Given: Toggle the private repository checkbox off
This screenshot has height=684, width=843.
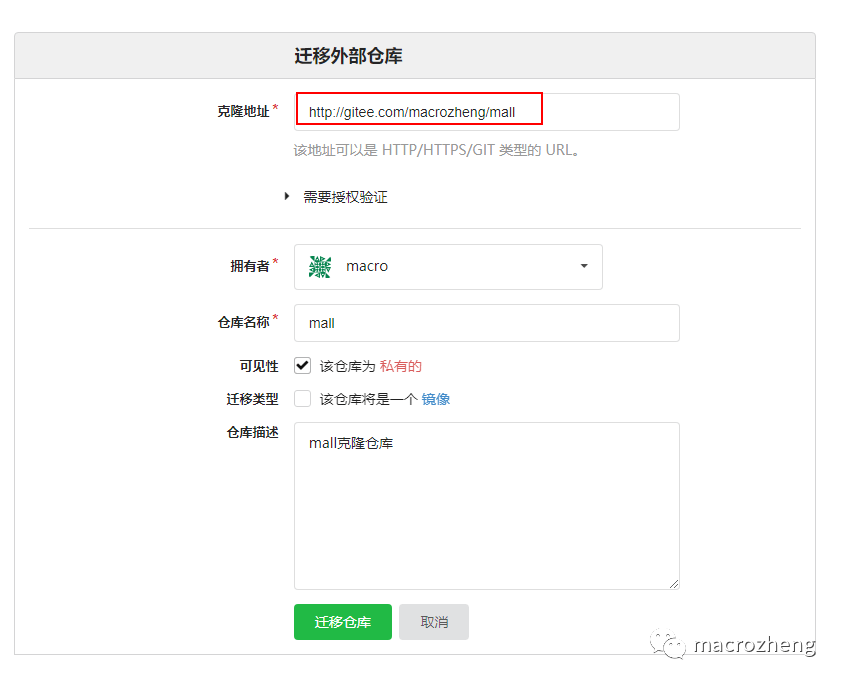Looking at the screenshot, I should tap(302, 364).
